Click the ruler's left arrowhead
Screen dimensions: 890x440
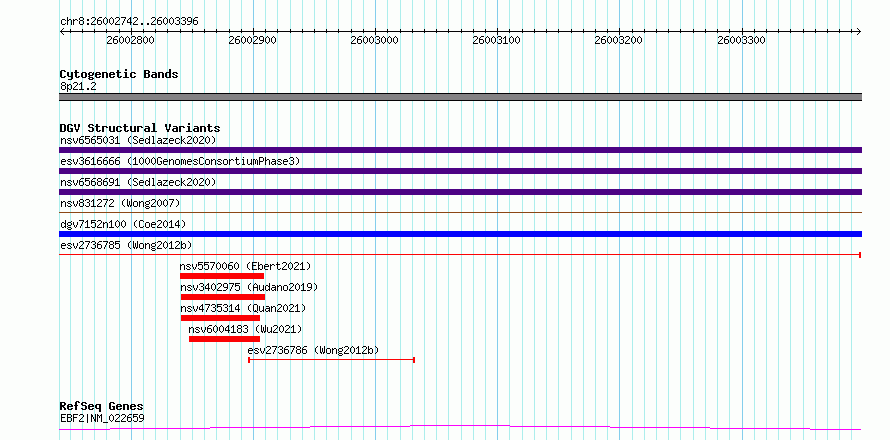pyautogui.click(x=62, y=31)
